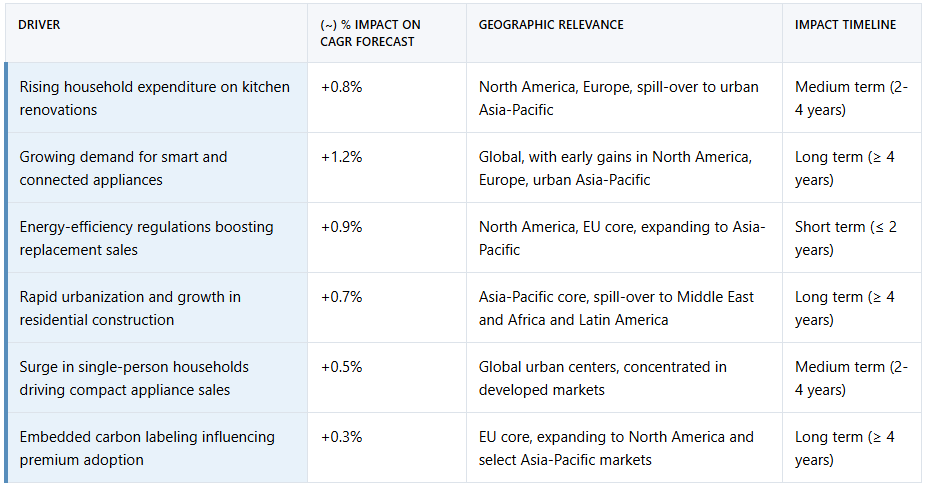Click the +0.5% impact value

(341, 367)
